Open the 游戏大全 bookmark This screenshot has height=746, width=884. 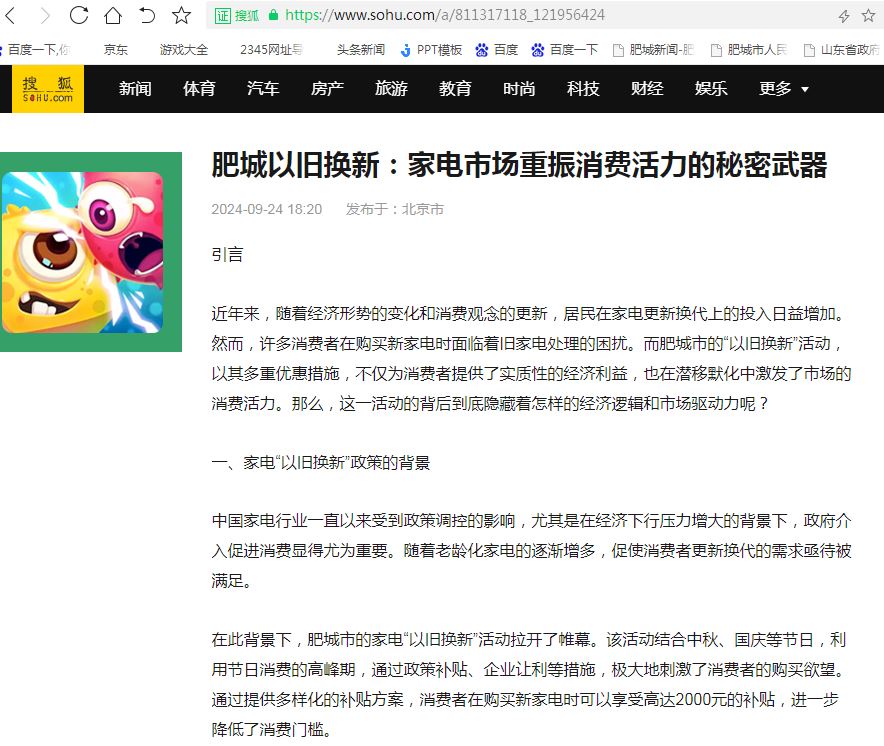[x=184, y=50]
